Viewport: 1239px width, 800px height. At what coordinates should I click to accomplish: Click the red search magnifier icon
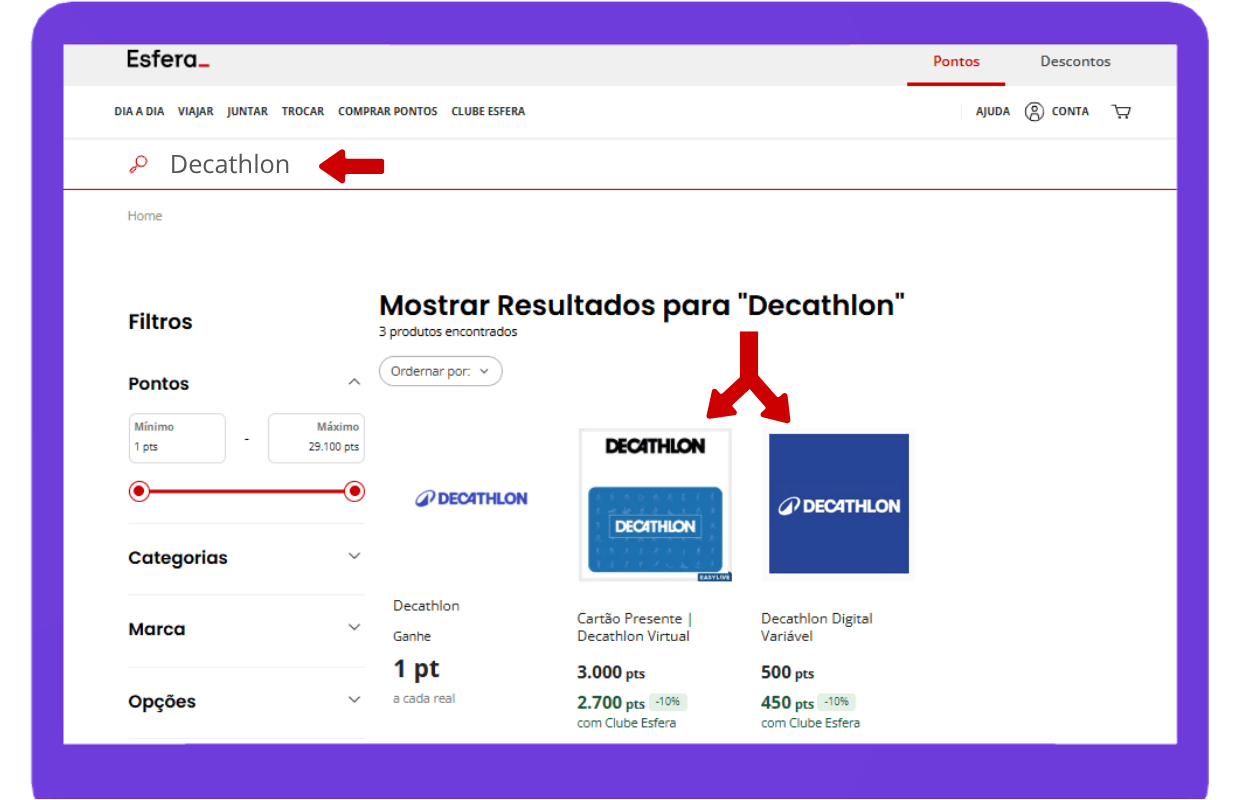click(x=139, y=165)
